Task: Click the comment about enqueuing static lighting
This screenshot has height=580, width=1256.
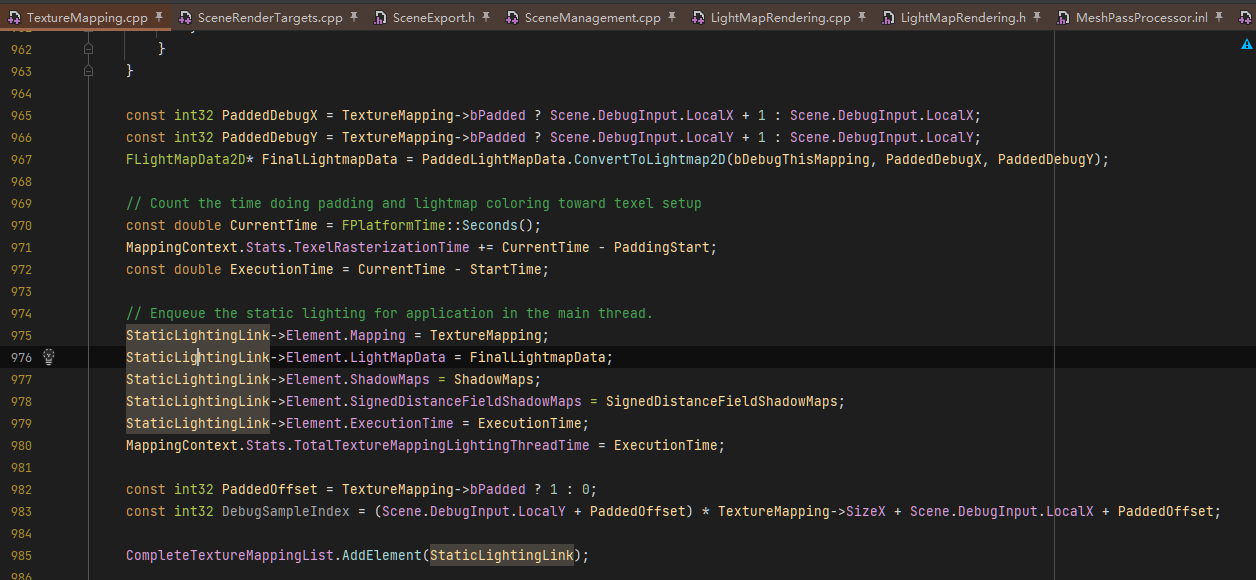Action: tap(390, 313)
